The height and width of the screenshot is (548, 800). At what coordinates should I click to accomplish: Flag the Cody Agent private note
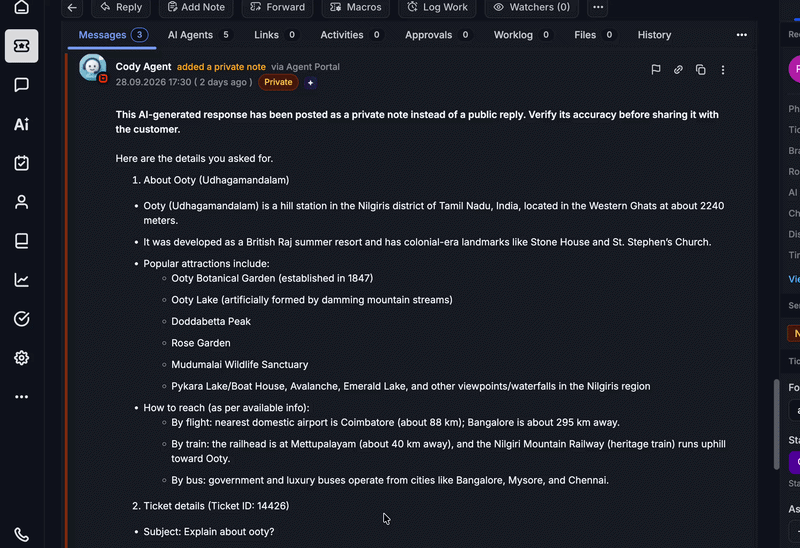pos(656,69)
